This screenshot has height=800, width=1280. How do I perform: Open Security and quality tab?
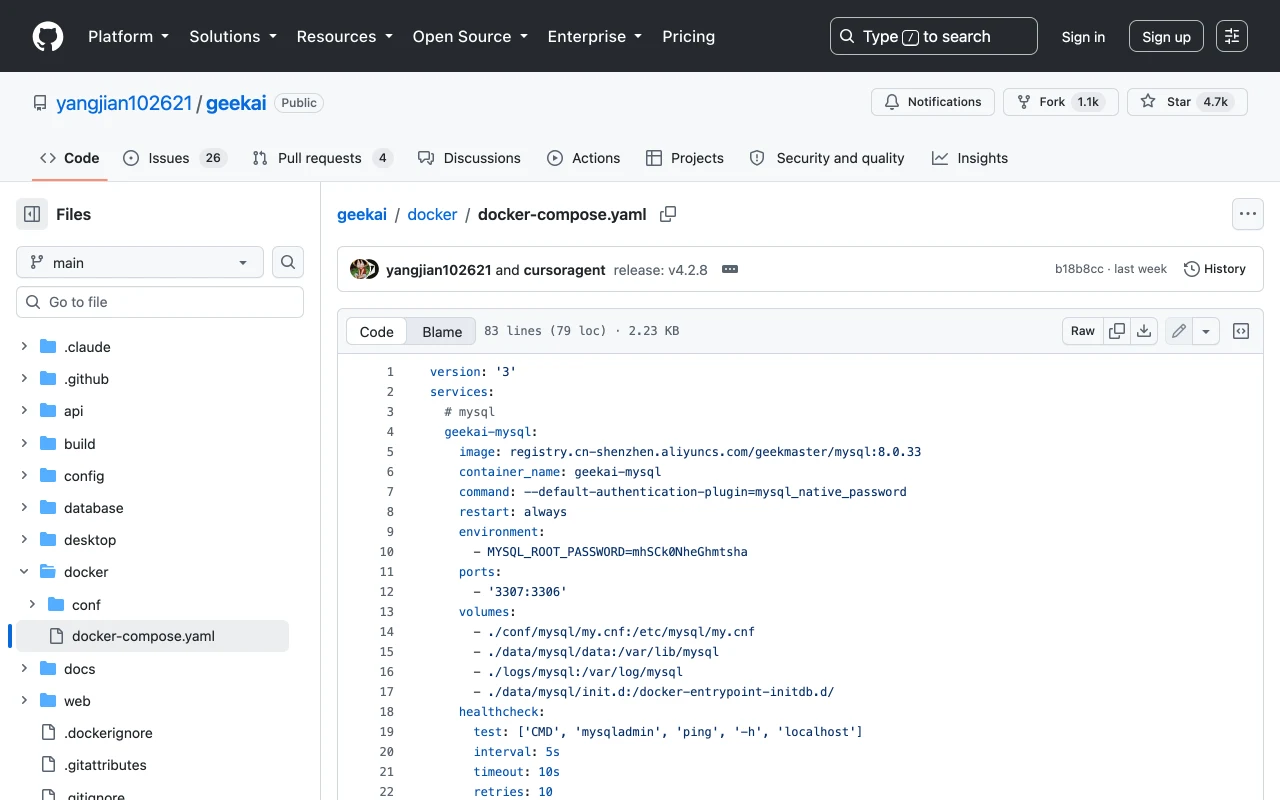coord(827,158)
